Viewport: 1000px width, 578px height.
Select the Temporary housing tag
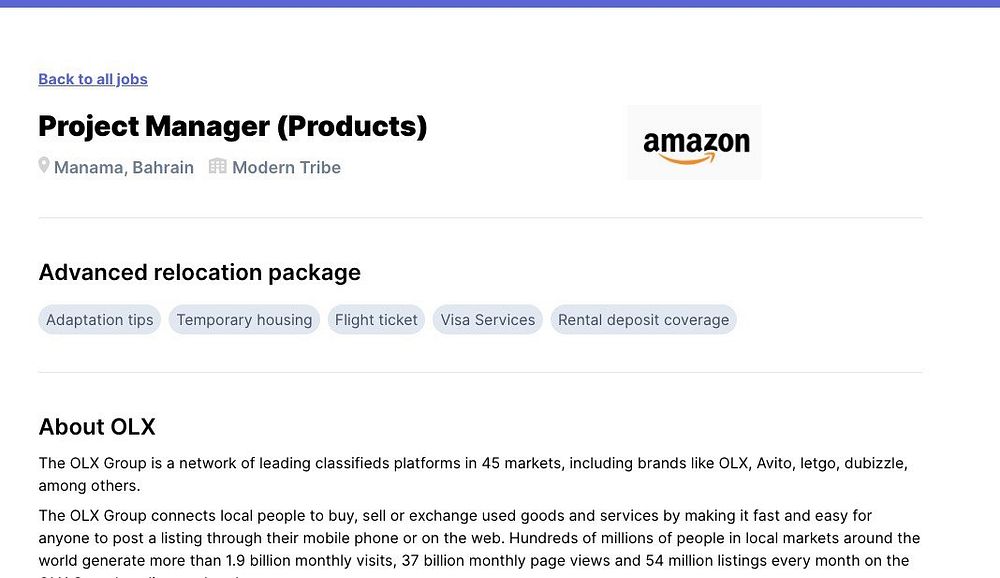[244, 320]
